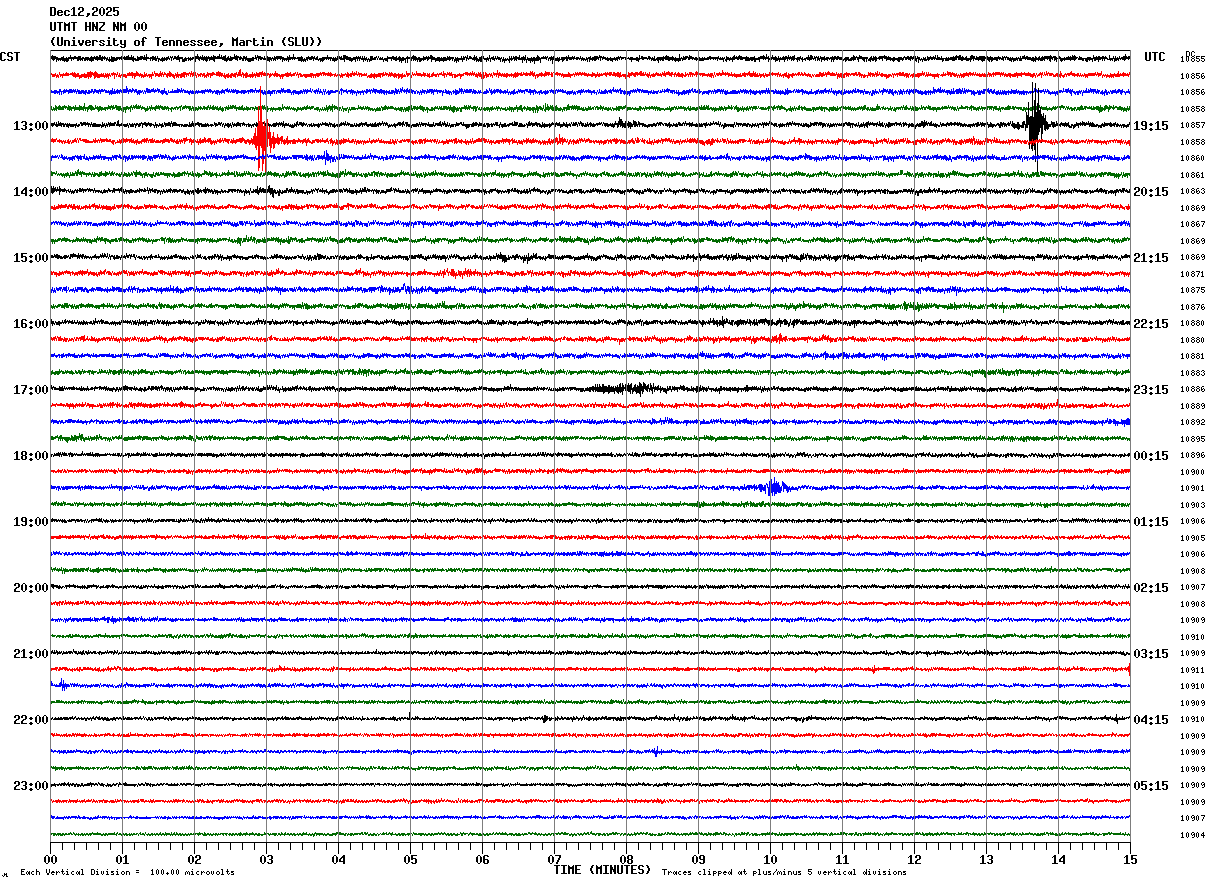Click the small blue spike on 21:30 trace start
Screen dimensions: 1210x886
pyautogui.click(x=62, y=685)
